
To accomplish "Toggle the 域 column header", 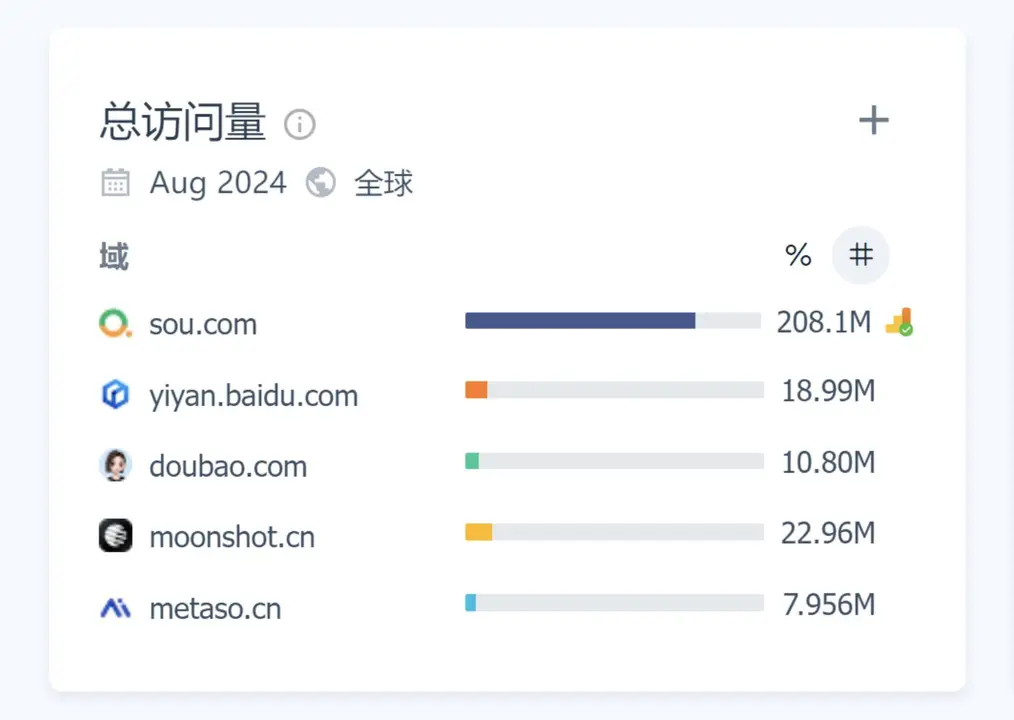I will pos(113,256).
